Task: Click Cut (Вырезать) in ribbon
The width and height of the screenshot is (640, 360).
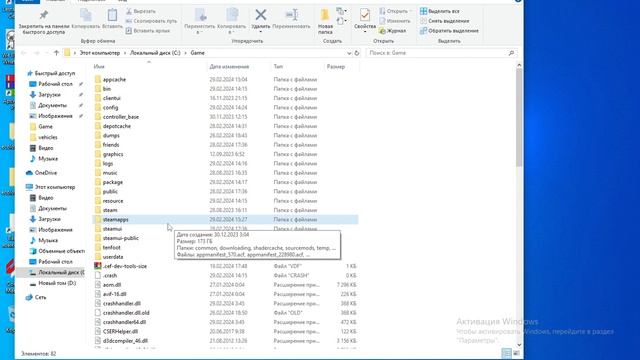Action: tap(140, 11)
